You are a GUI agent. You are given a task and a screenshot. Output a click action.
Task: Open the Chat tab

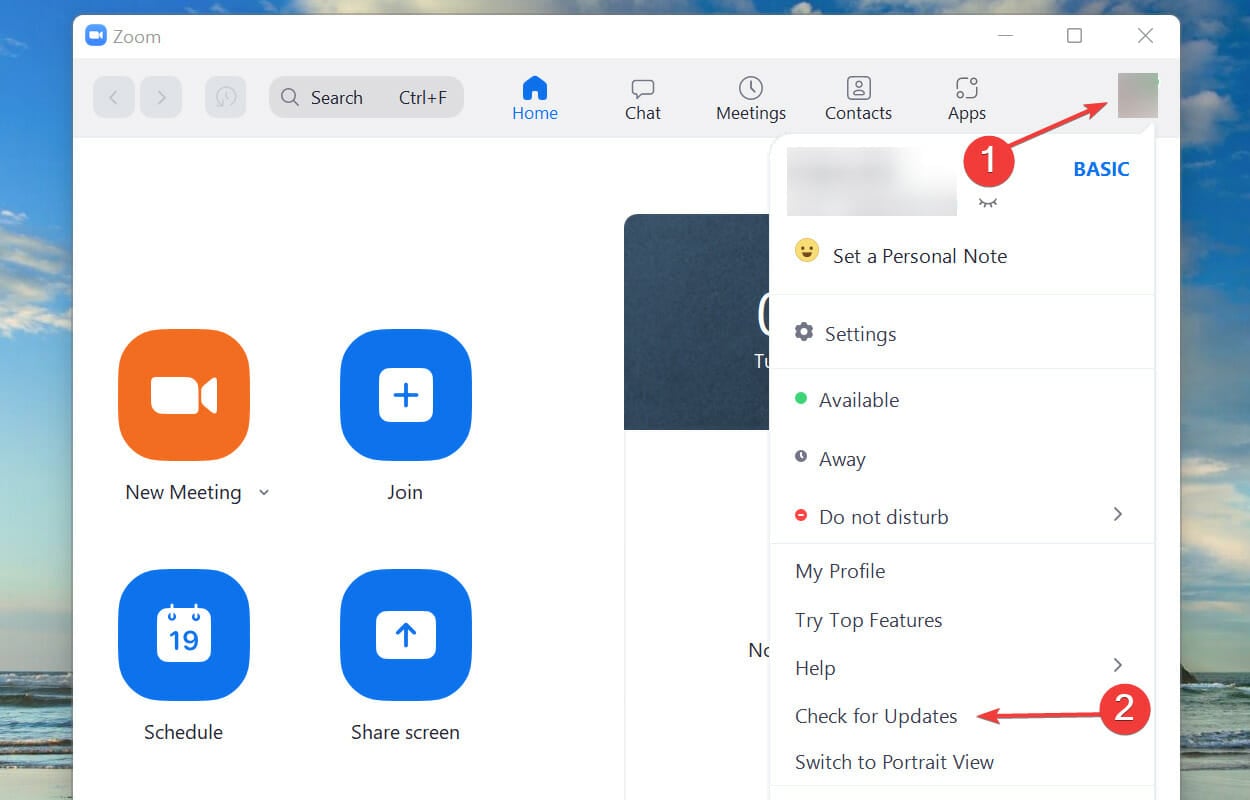point(643,98)
